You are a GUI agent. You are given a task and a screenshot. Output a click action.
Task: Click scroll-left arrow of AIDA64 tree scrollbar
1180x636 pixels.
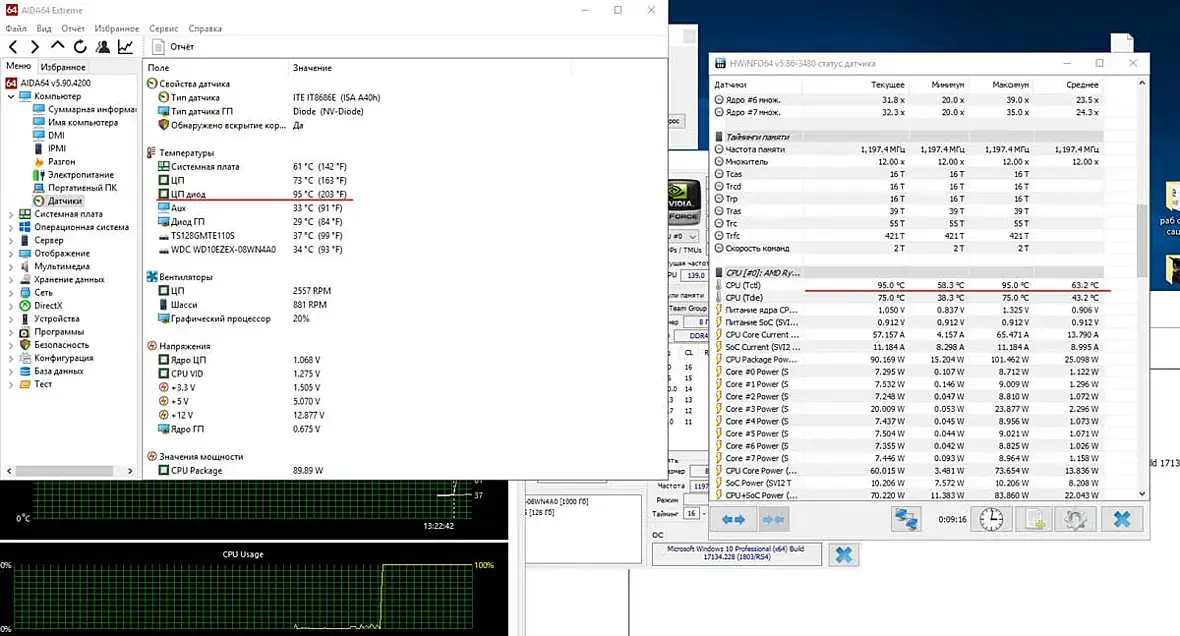[9, 471]
